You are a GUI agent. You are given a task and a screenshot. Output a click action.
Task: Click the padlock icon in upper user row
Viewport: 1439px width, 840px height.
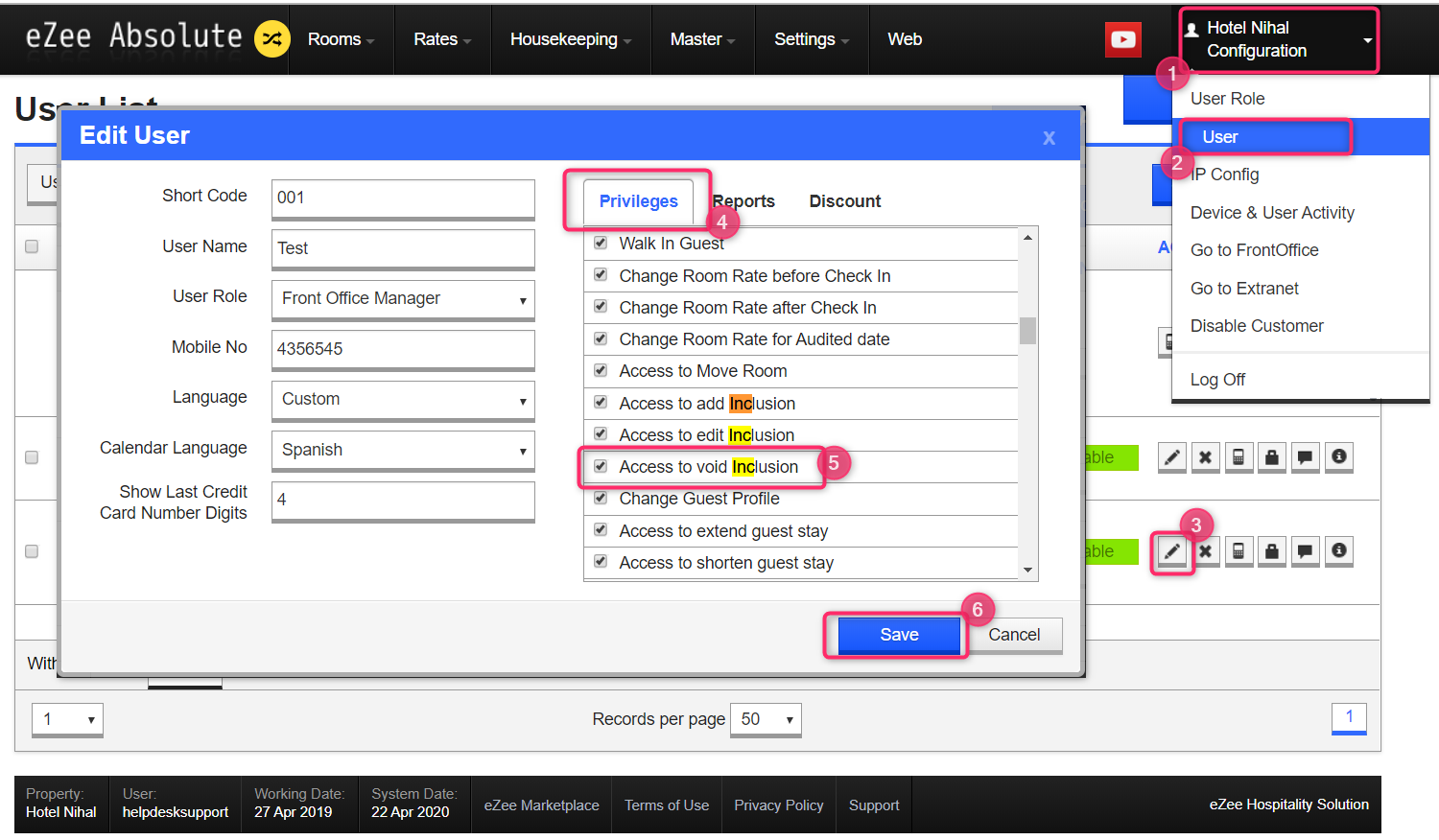[1272, 457]
